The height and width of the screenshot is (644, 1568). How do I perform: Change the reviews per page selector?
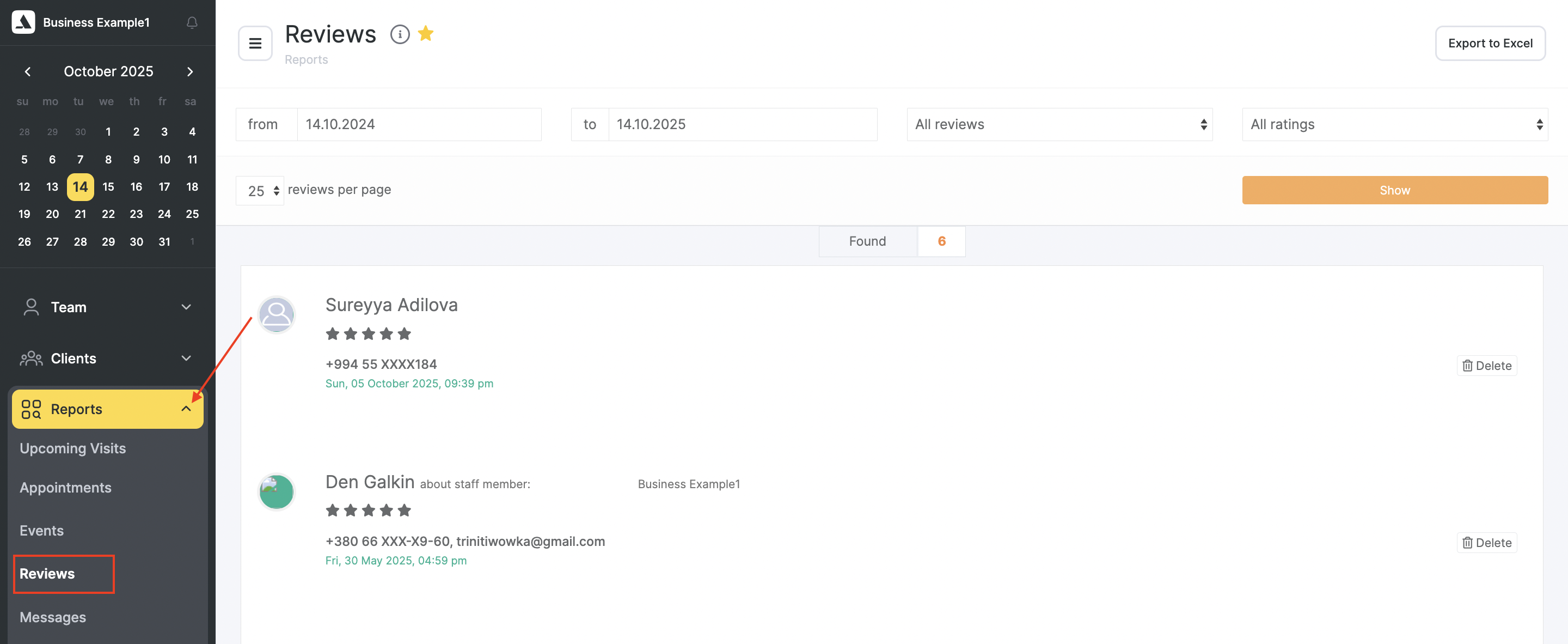[x=260, y=191]
